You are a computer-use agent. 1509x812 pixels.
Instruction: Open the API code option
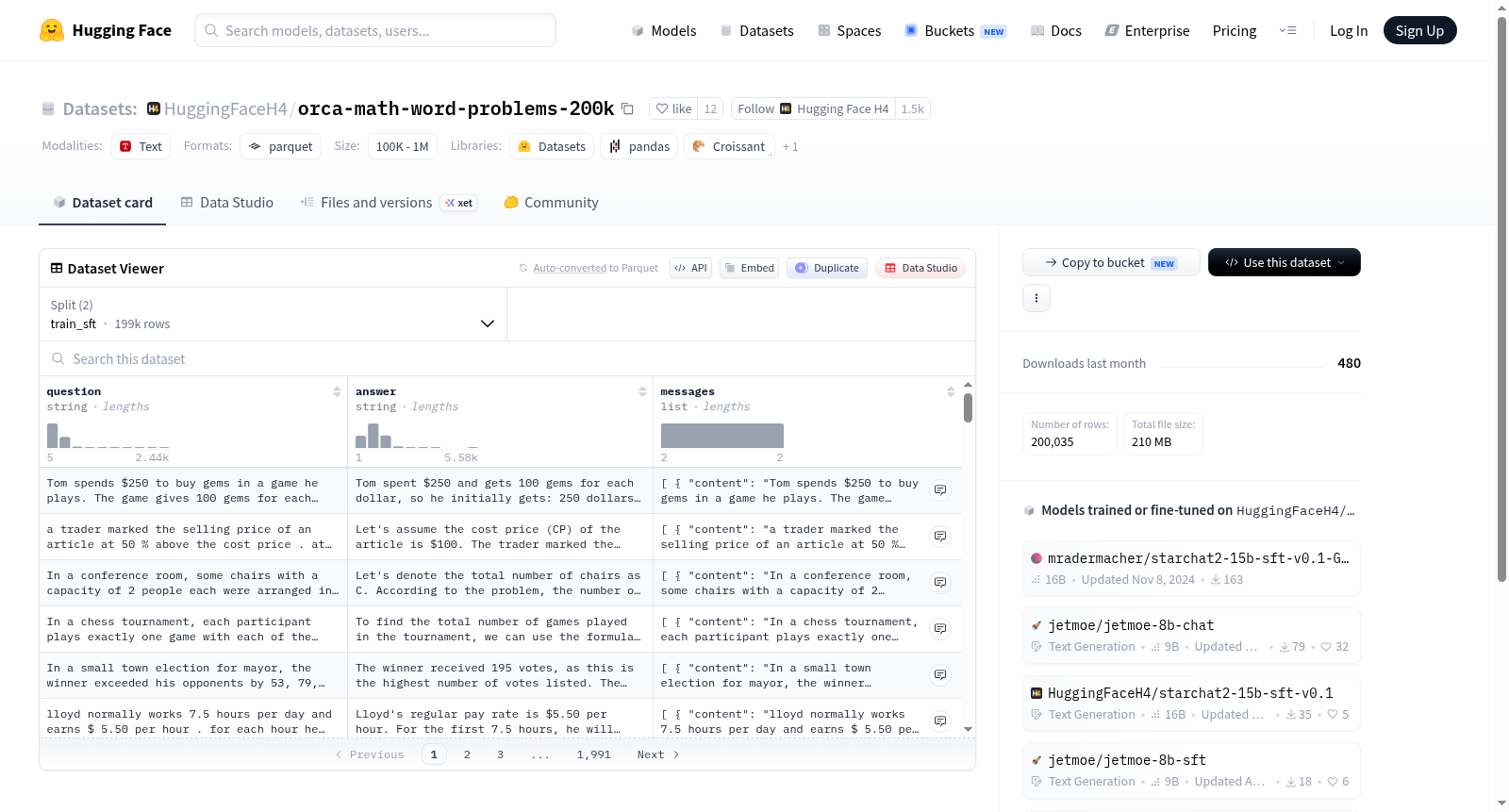click(690, 268)
